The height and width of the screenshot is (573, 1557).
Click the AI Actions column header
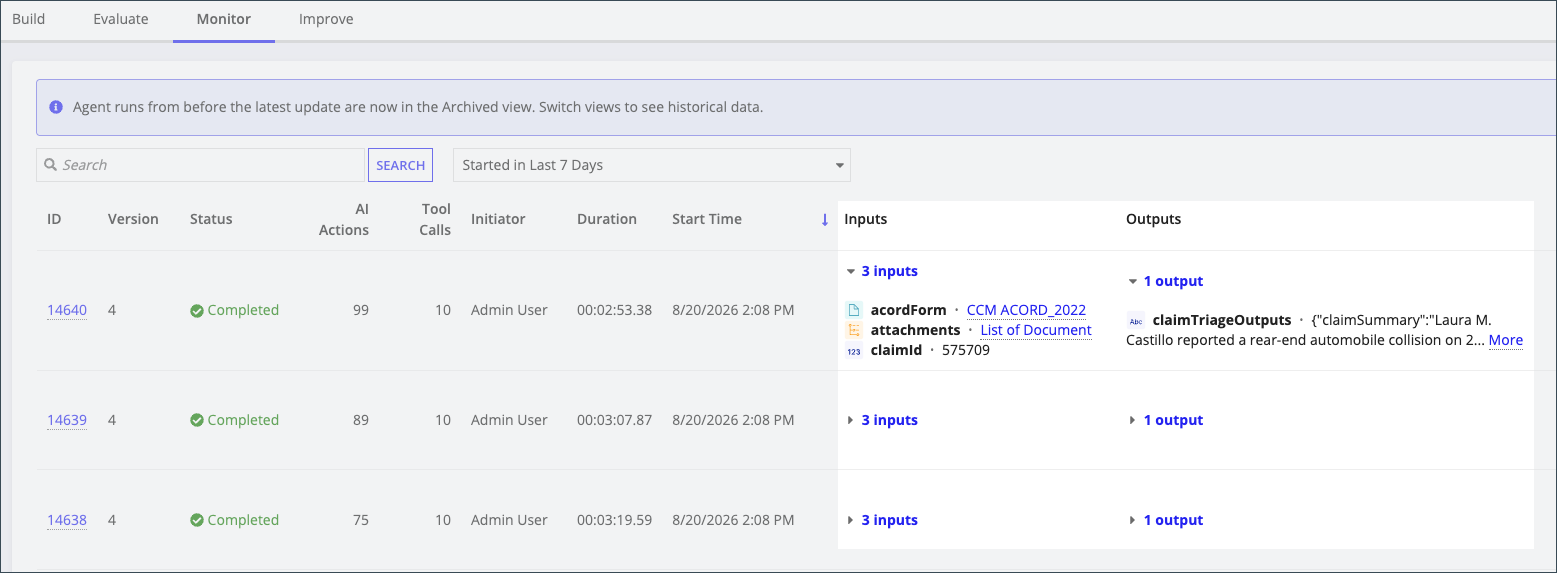pos(344,219)
